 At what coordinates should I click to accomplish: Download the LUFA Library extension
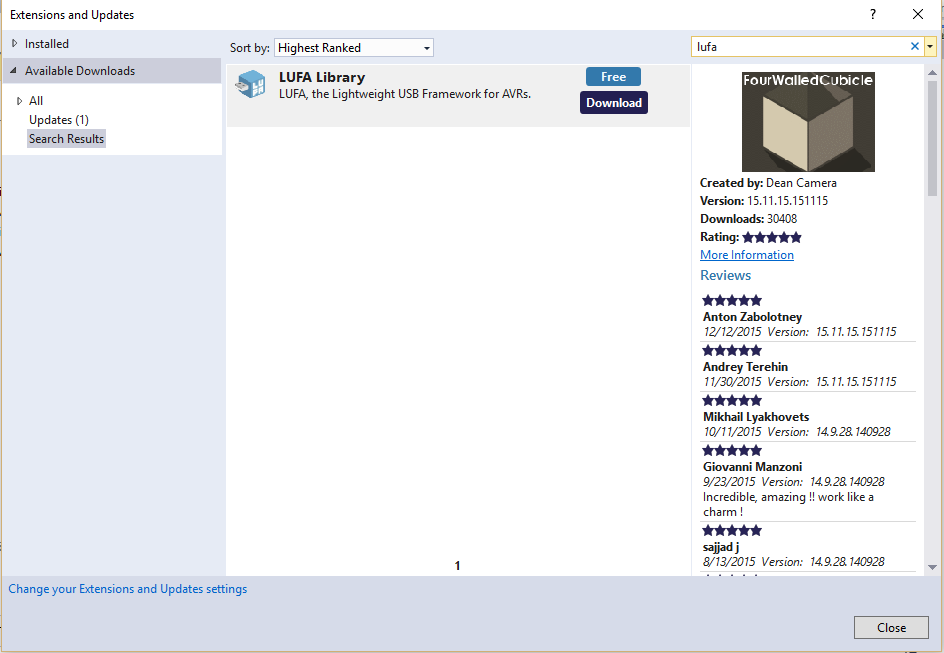coord(613,102)
